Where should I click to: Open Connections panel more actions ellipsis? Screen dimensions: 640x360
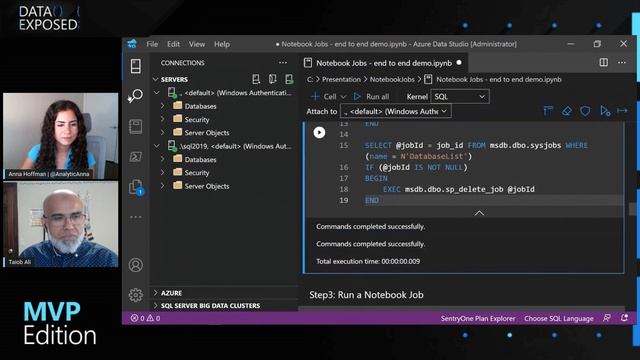[283, 63]
